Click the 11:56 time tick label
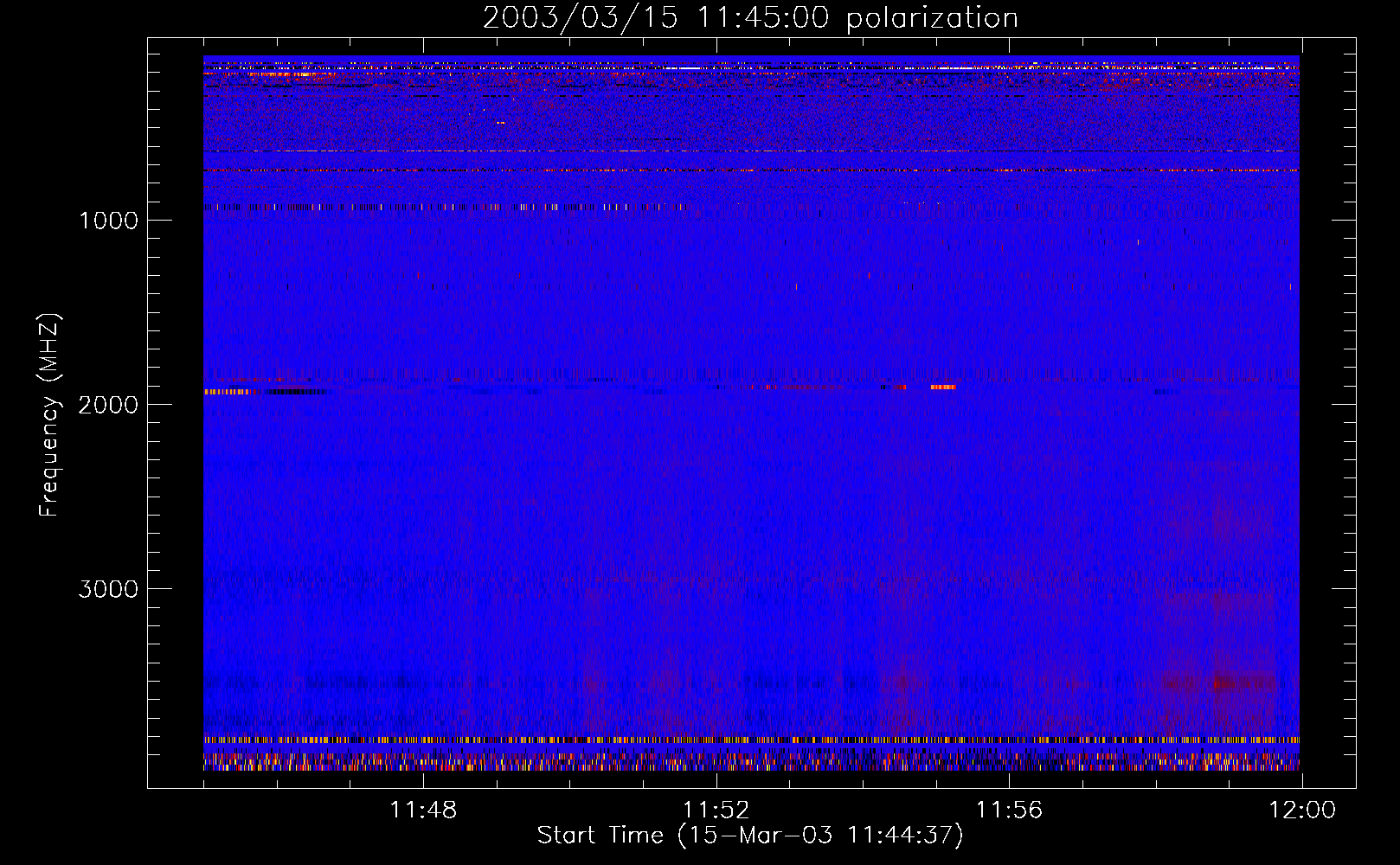1400x865 pixels. coord(1010,811)
